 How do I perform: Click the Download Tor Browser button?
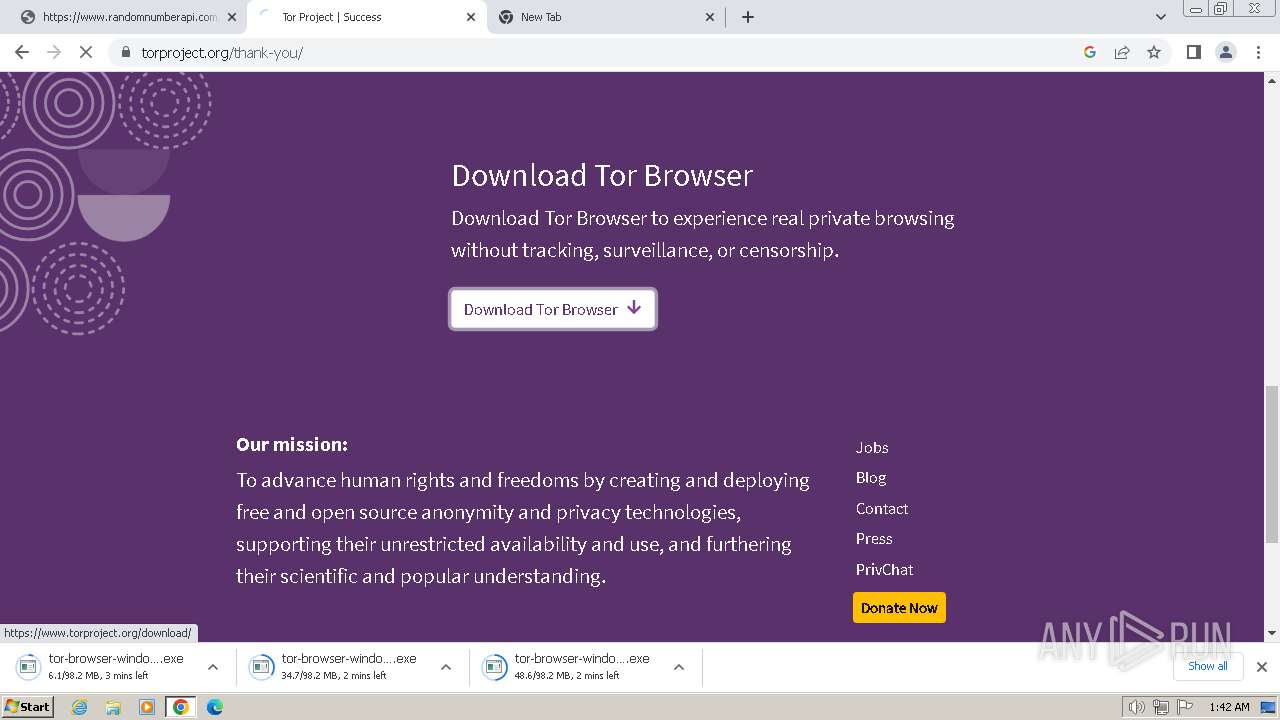553,309
